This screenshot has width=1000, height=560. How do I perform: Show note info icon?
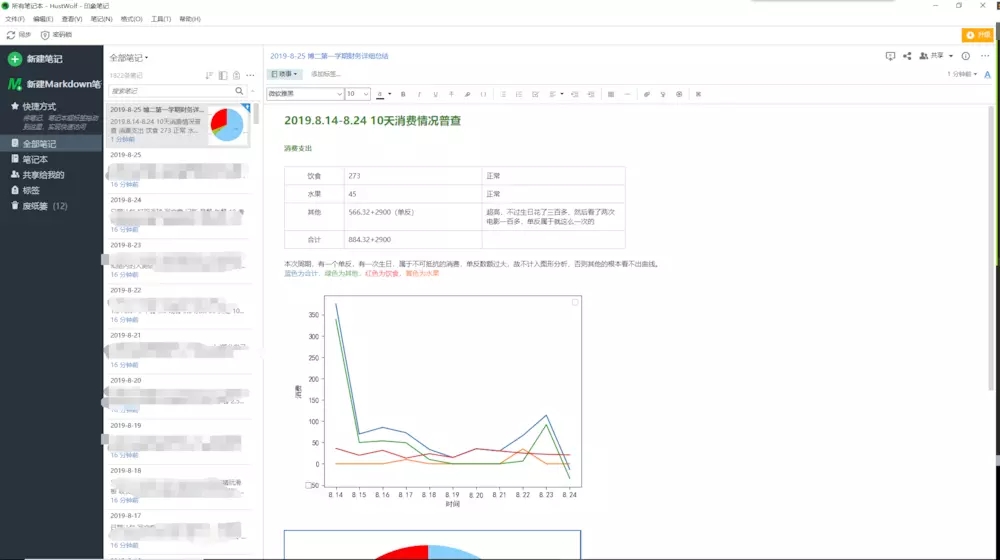pos(966,56)
